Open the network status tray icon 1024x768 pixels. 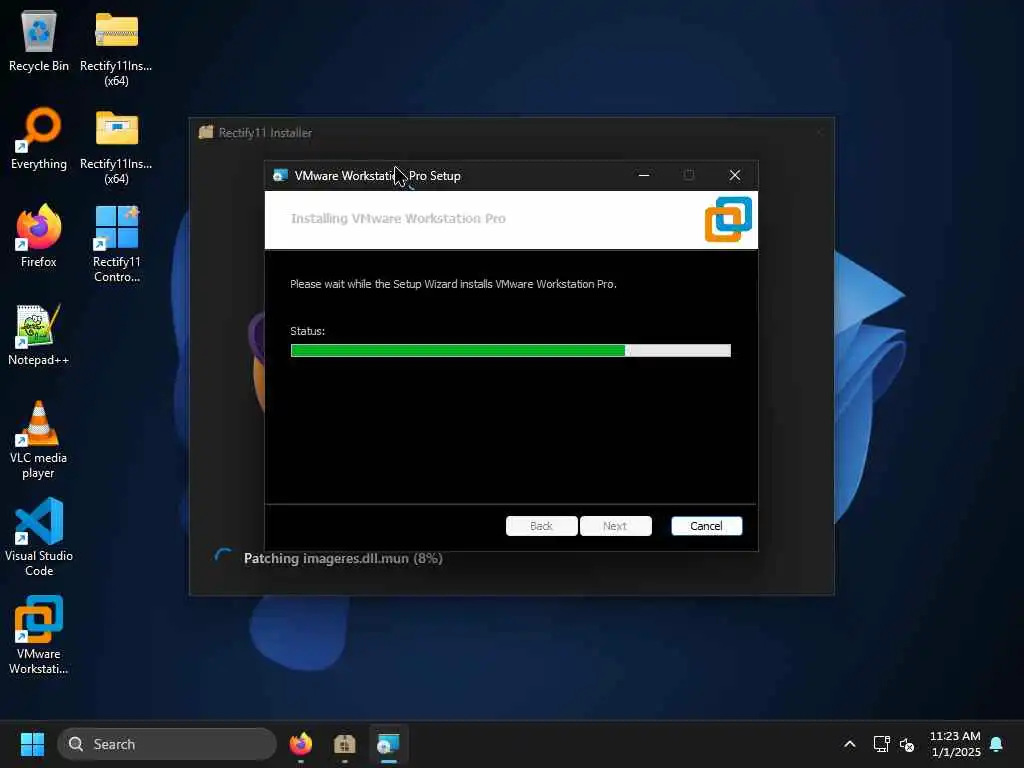881,744
